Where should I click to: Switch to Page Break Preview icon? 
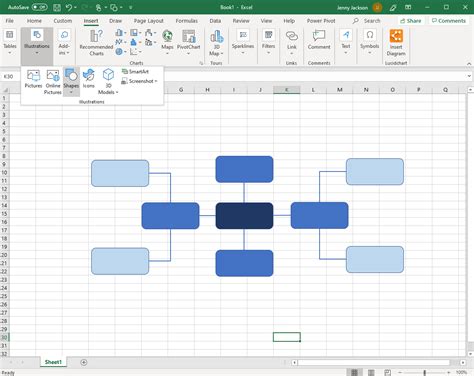[x=387, y=372]
